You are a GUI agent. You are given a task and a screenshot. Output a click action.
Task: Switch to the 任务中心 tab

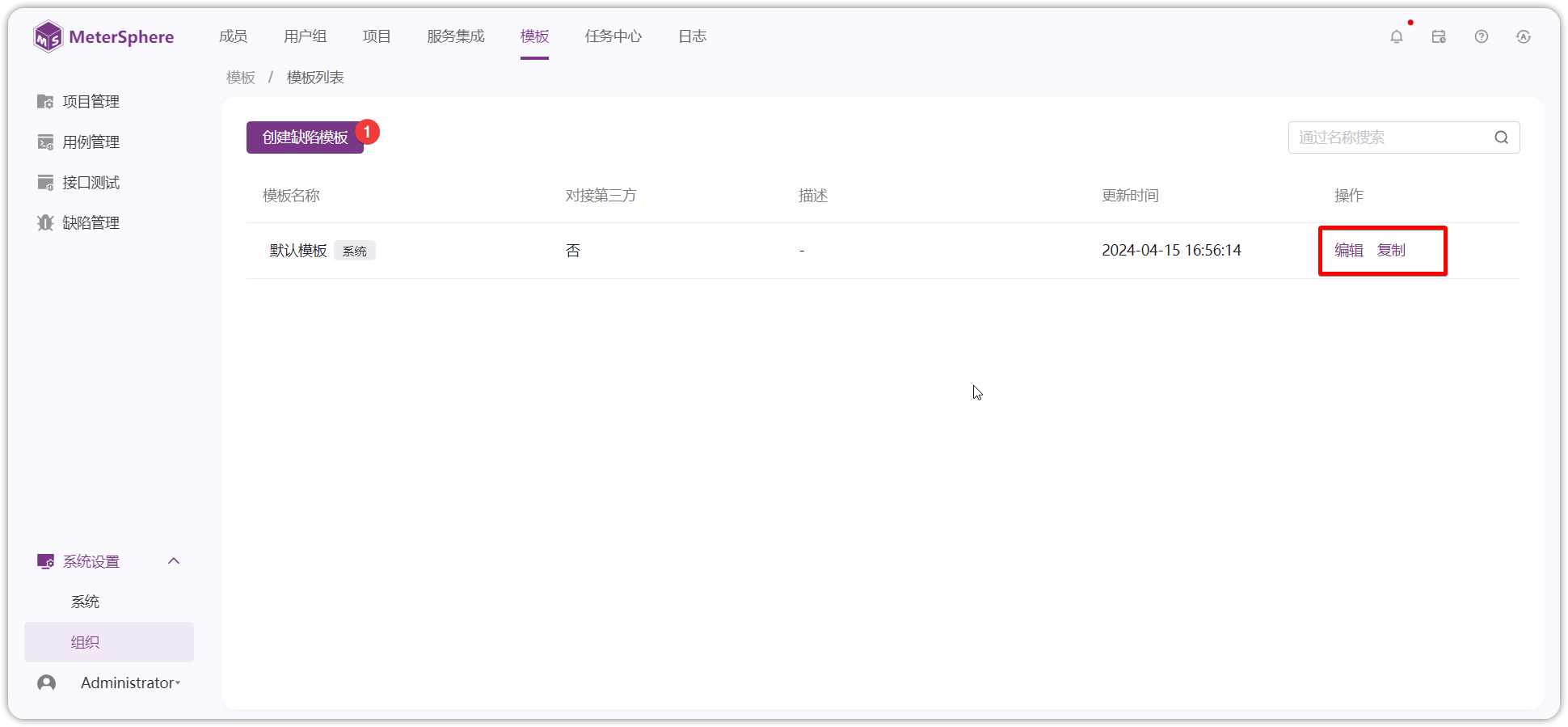pyautogui.click(x=613, y=36)
